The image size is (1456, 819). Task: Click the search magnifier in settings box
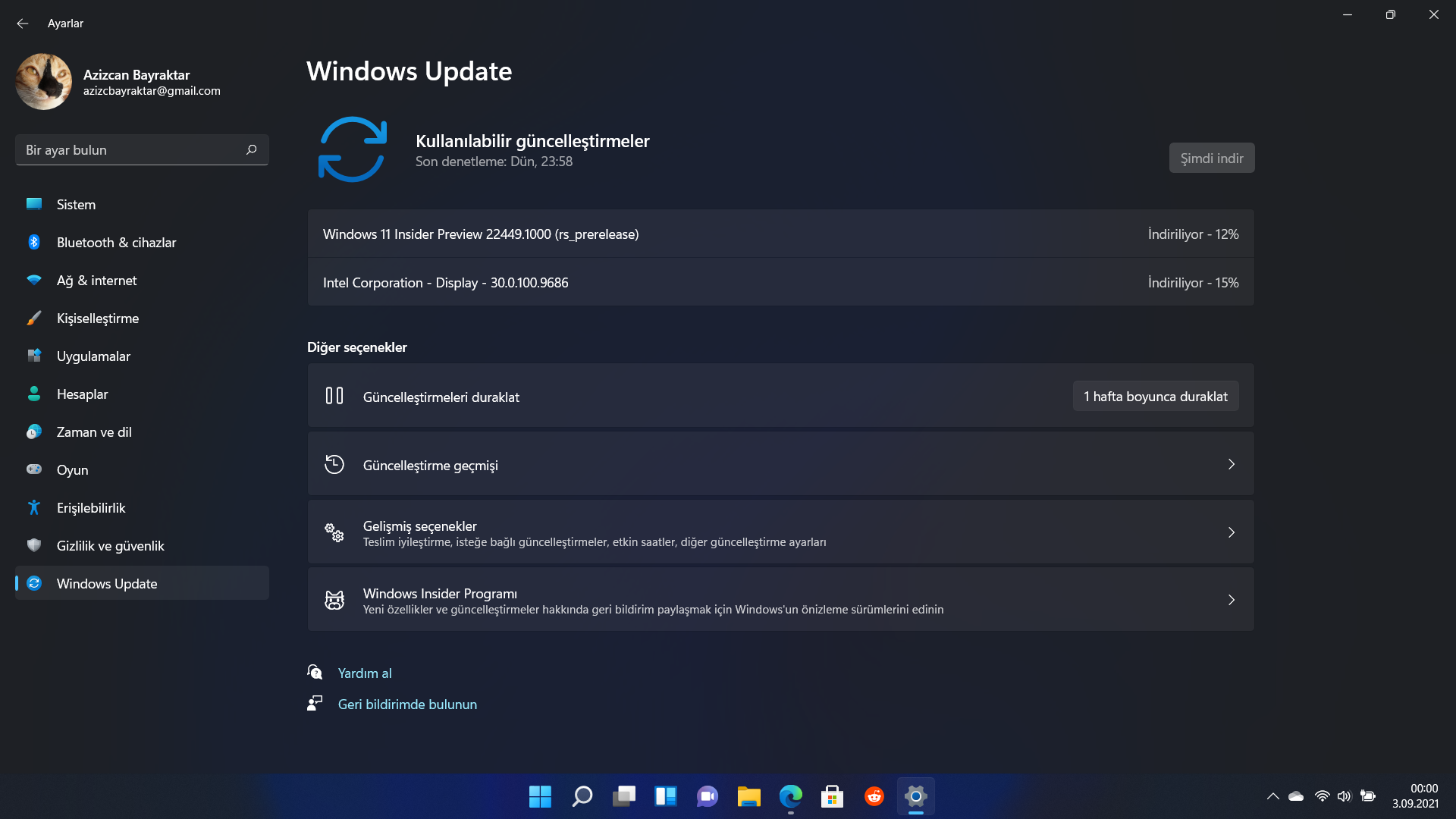coord(252,149)
